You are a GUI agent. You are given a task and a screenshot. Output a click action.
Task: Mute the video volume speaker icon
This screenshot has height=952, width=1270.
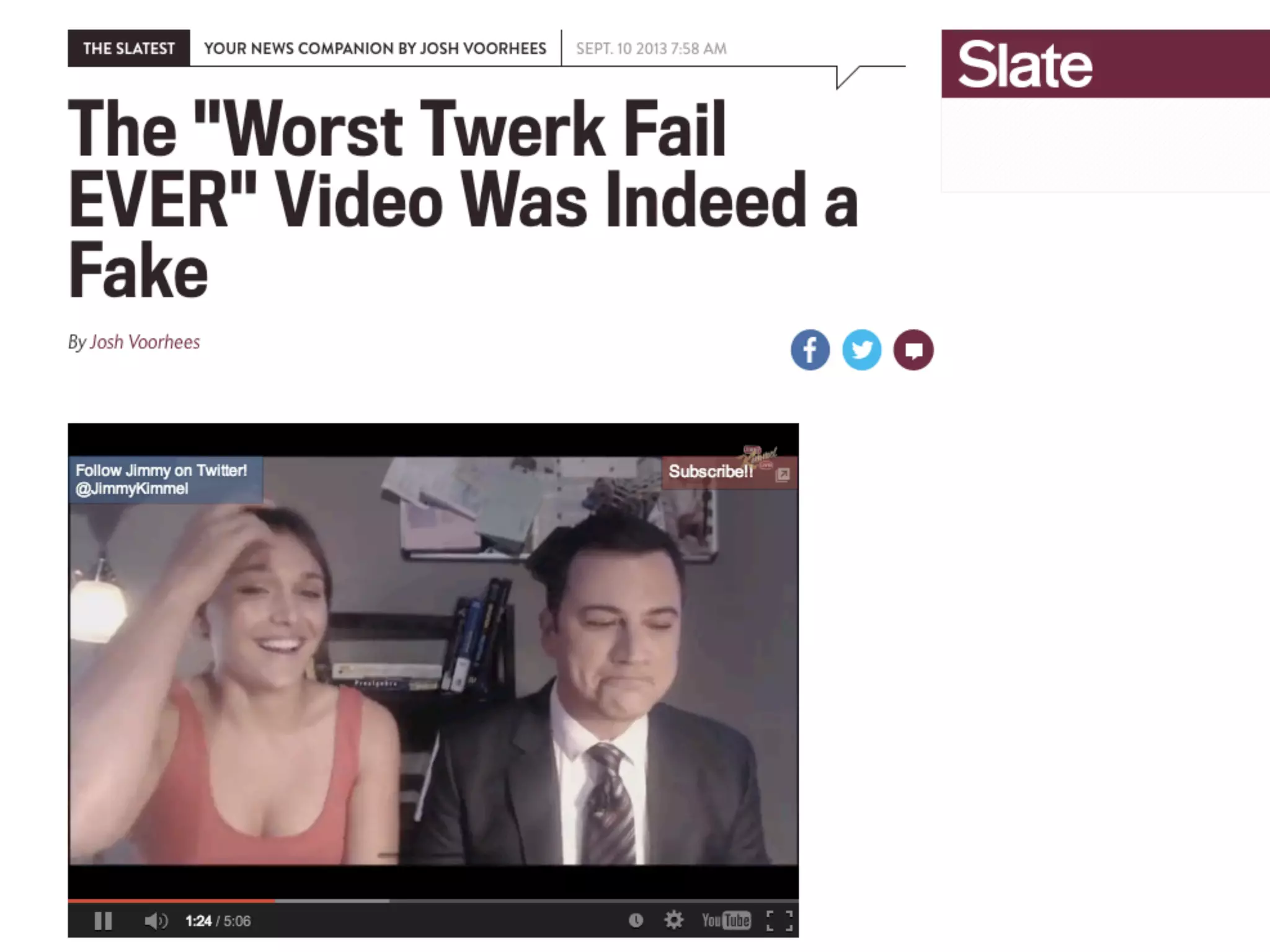[x=155, y=921]
